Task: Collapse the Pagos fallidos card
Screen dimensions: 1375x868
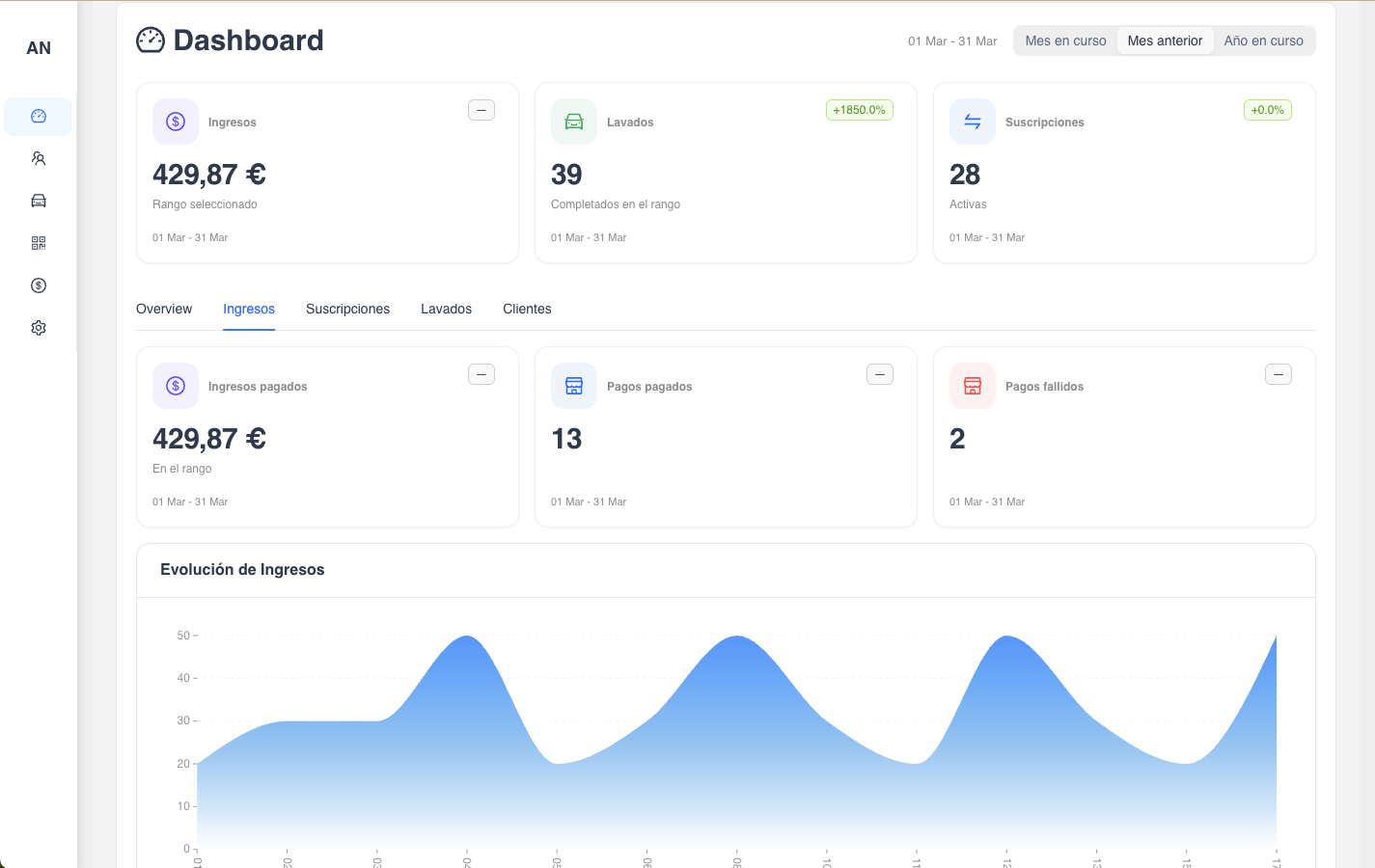Action: coord(1278,373)
